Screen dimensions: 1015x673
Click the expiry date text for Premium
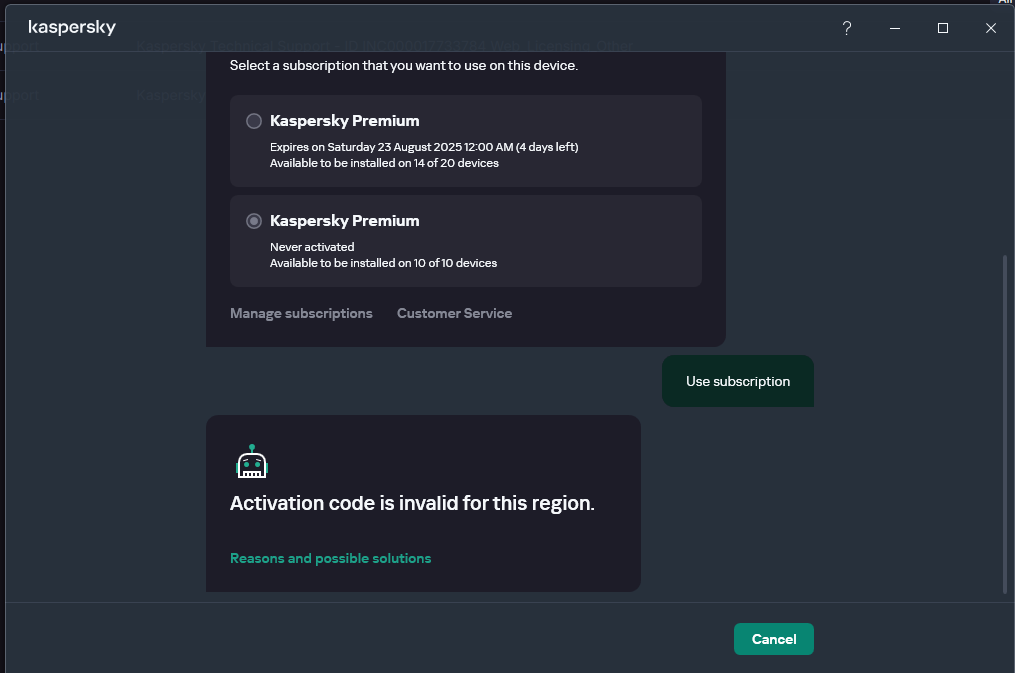[x=424, y=147]
